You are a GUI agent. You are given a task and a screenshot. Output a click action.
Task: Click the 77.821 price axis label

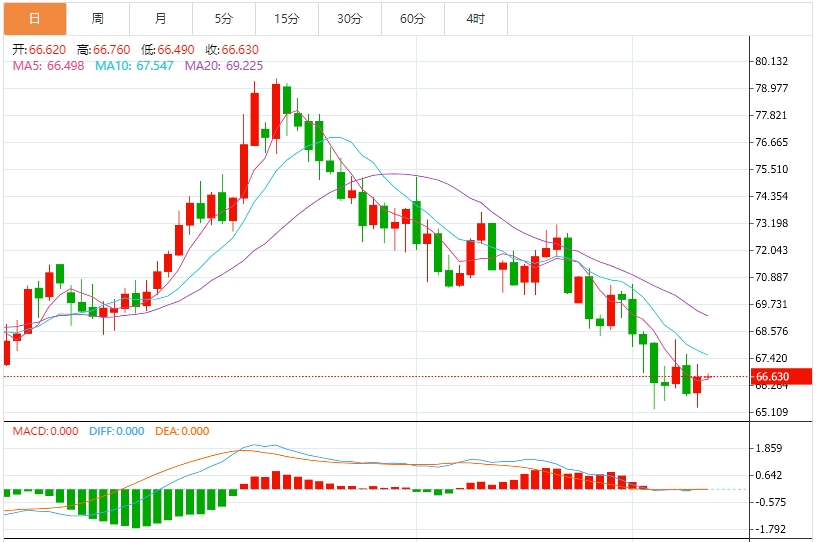tap(771, 115)
